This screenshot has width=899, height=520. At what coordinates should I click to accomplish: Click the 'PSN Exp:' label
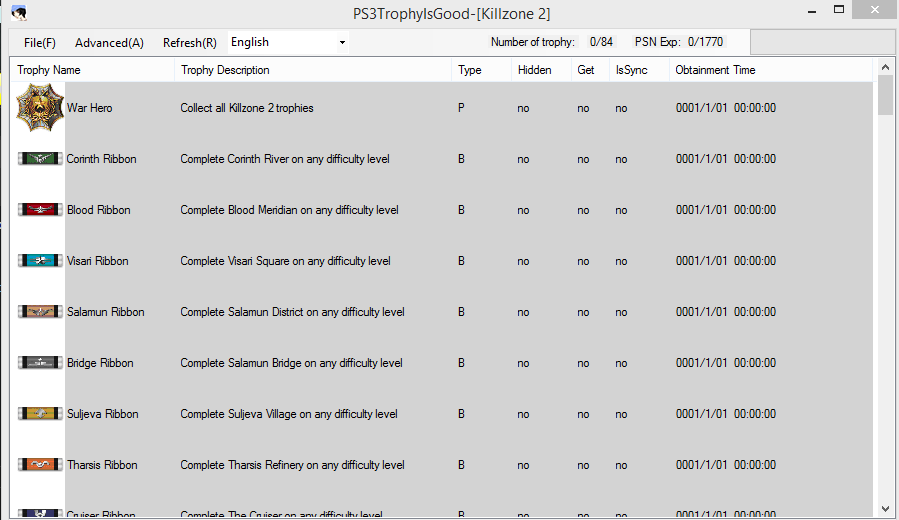(658, 42)
